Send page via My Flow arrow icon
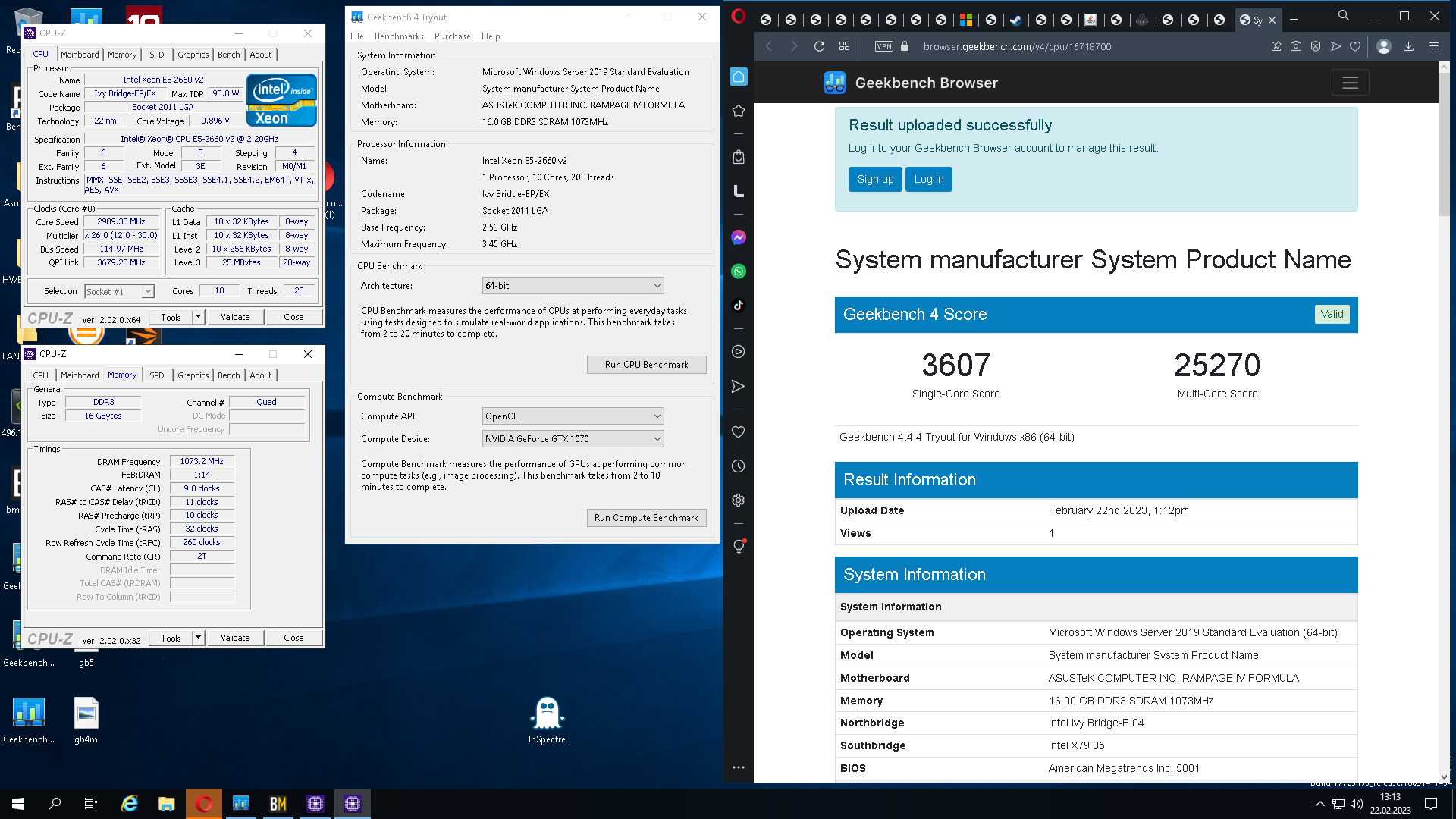The image size is (1456, 819). pos(1335,46)
